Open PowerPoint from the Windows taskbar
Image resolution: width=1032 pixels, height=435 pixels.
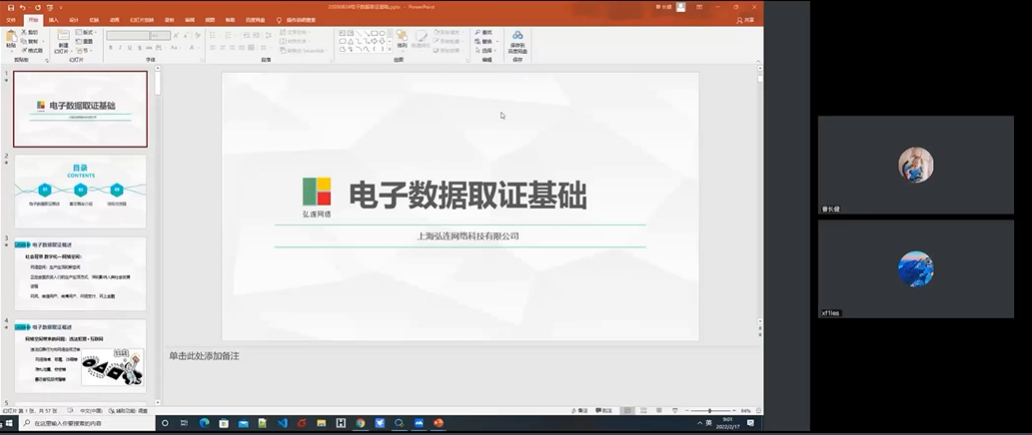(x=438, y=423)
